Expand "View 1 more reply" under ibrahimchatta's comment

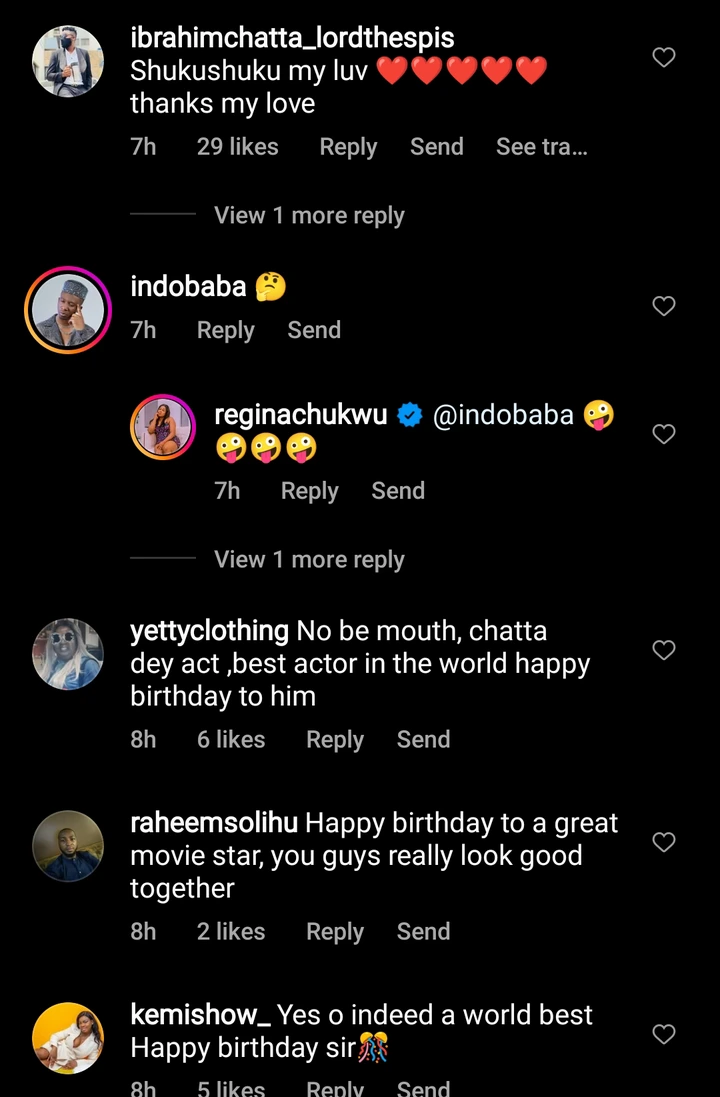pyautogui.click(x=309, y=216)
